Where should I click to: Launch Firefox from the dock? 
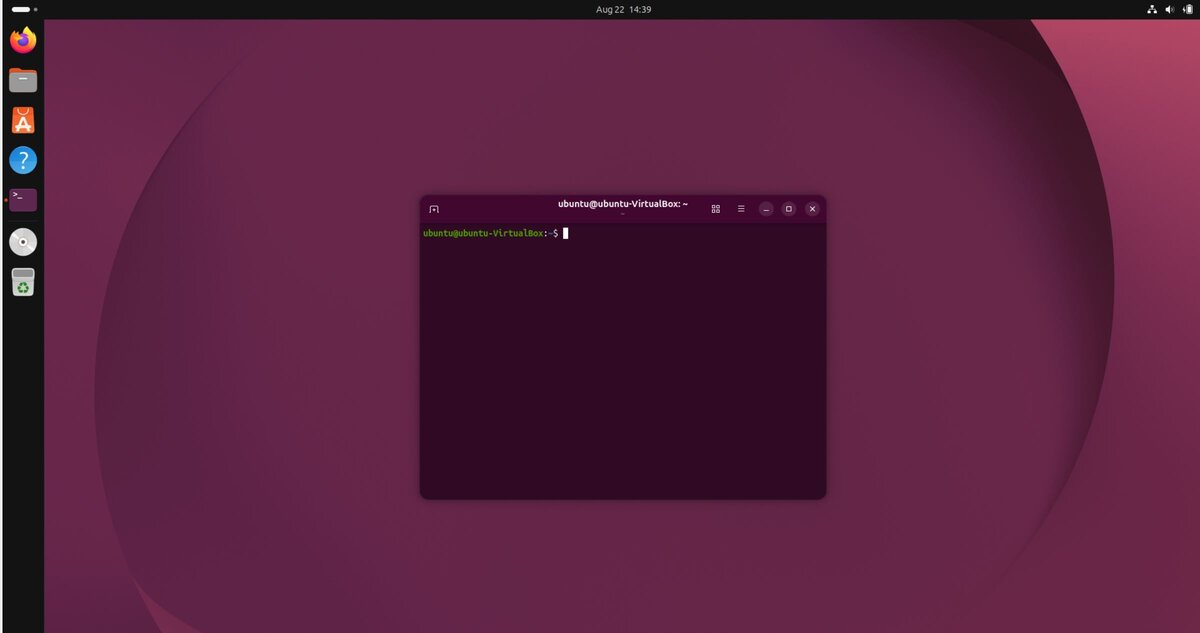click(x=23, y=40)
